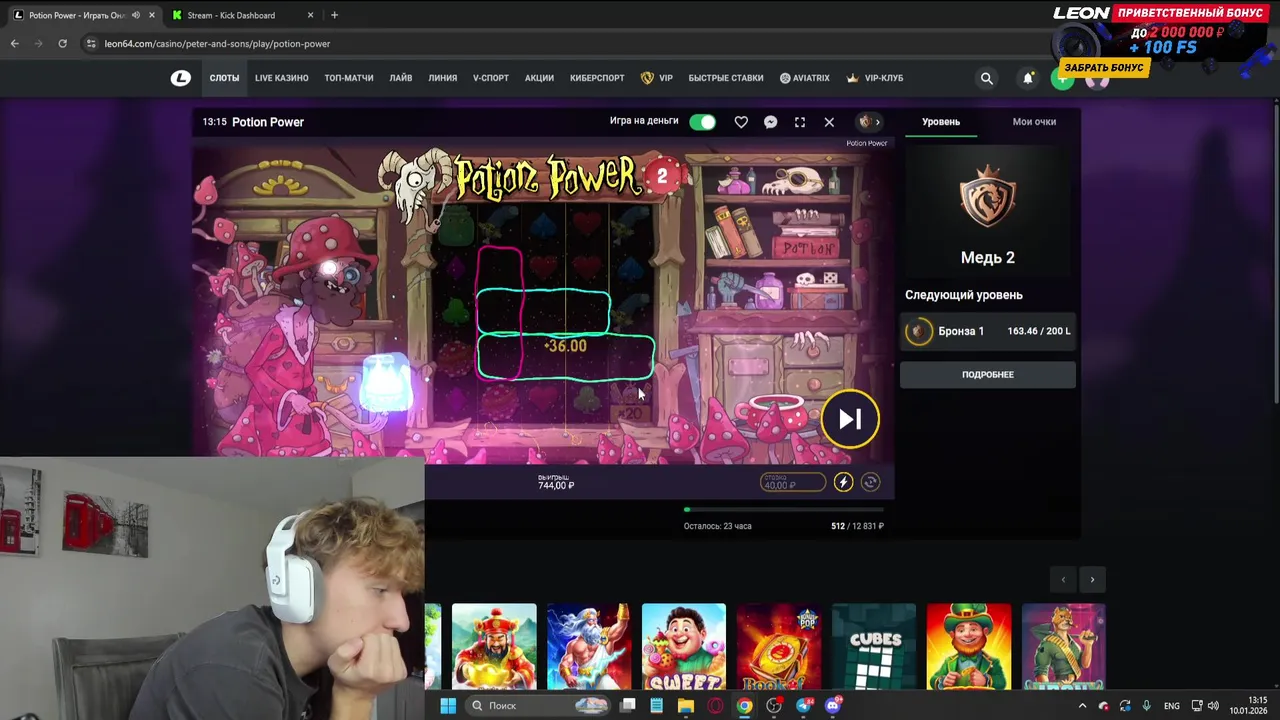This screenshot has height=720, width=1280.
Task: Open the 'LIVE КАЗИНО' menu item
Action: point(281,78)
